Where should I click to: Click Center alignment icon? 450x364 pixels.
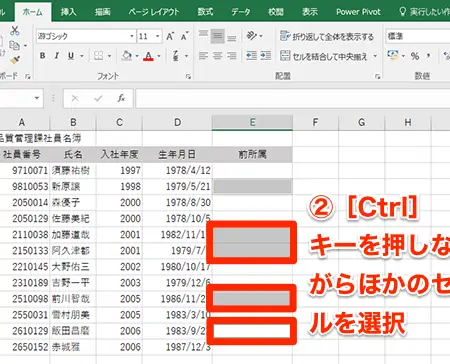(x=217, y=56)
